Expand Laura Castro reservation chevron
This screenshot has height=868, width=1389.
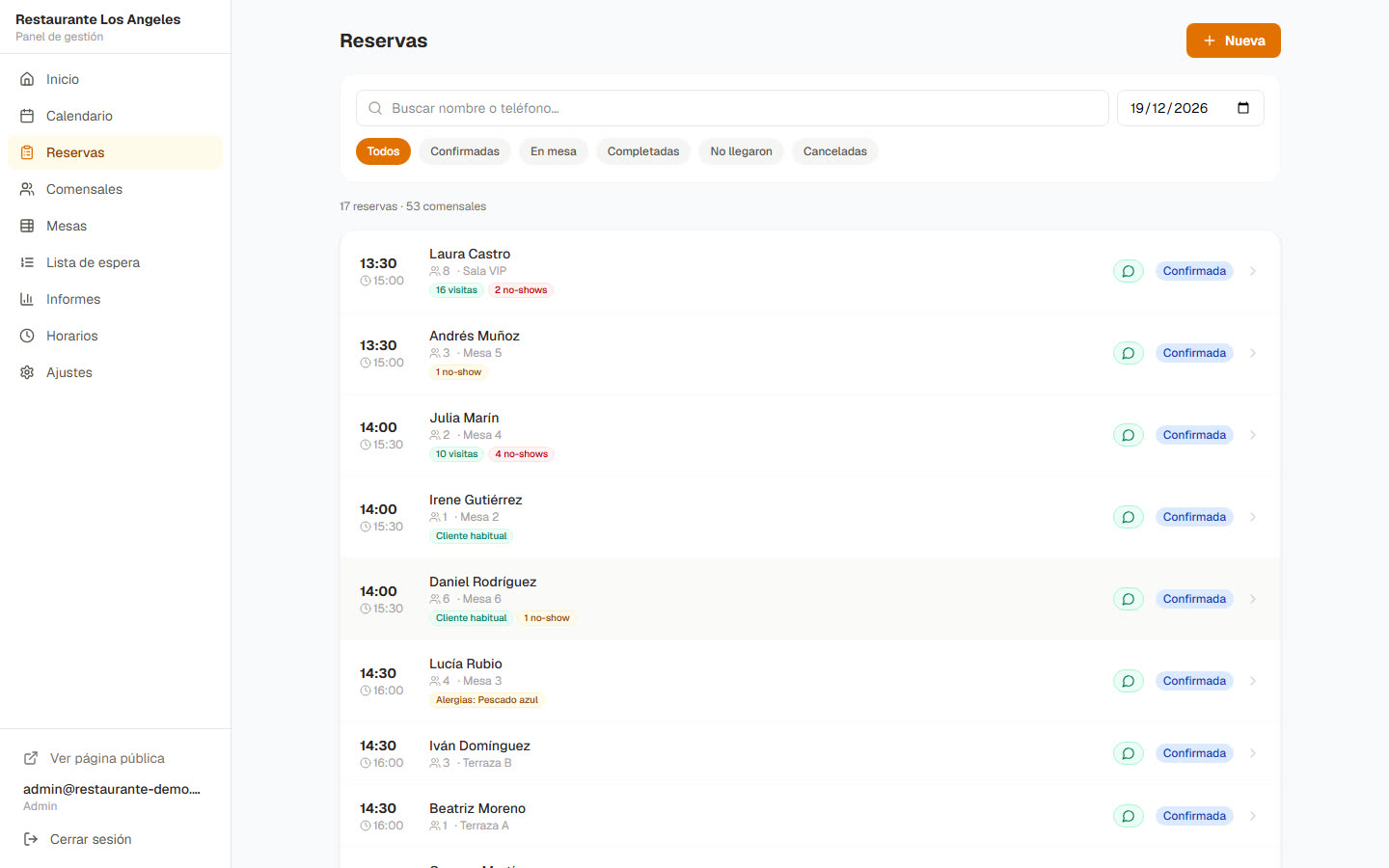click(x=1253, y=271)
